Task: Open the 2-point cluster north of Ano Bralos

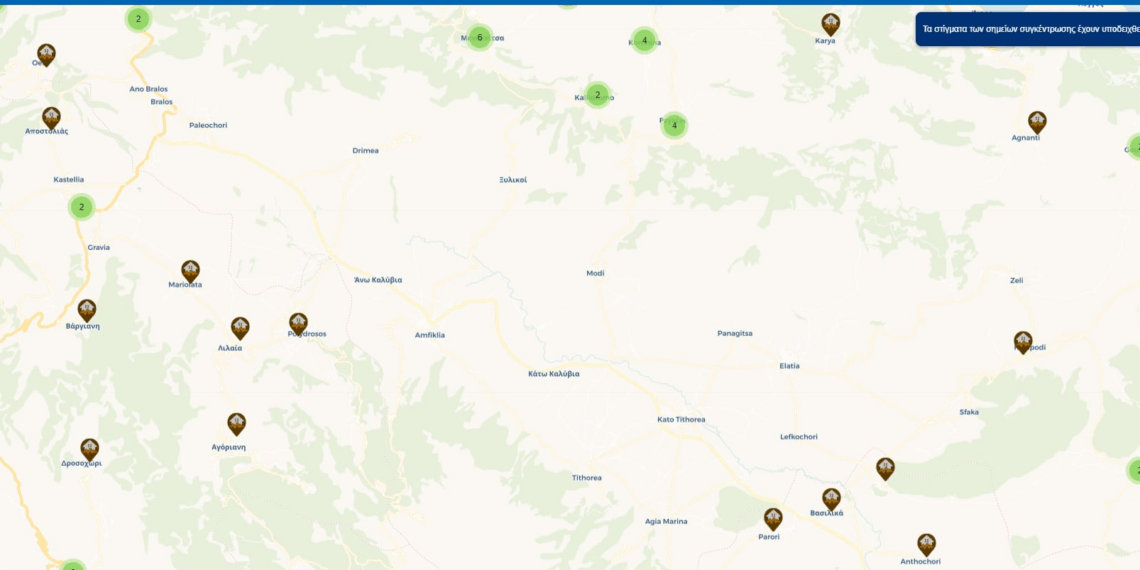Action: [x=138, y=18]
